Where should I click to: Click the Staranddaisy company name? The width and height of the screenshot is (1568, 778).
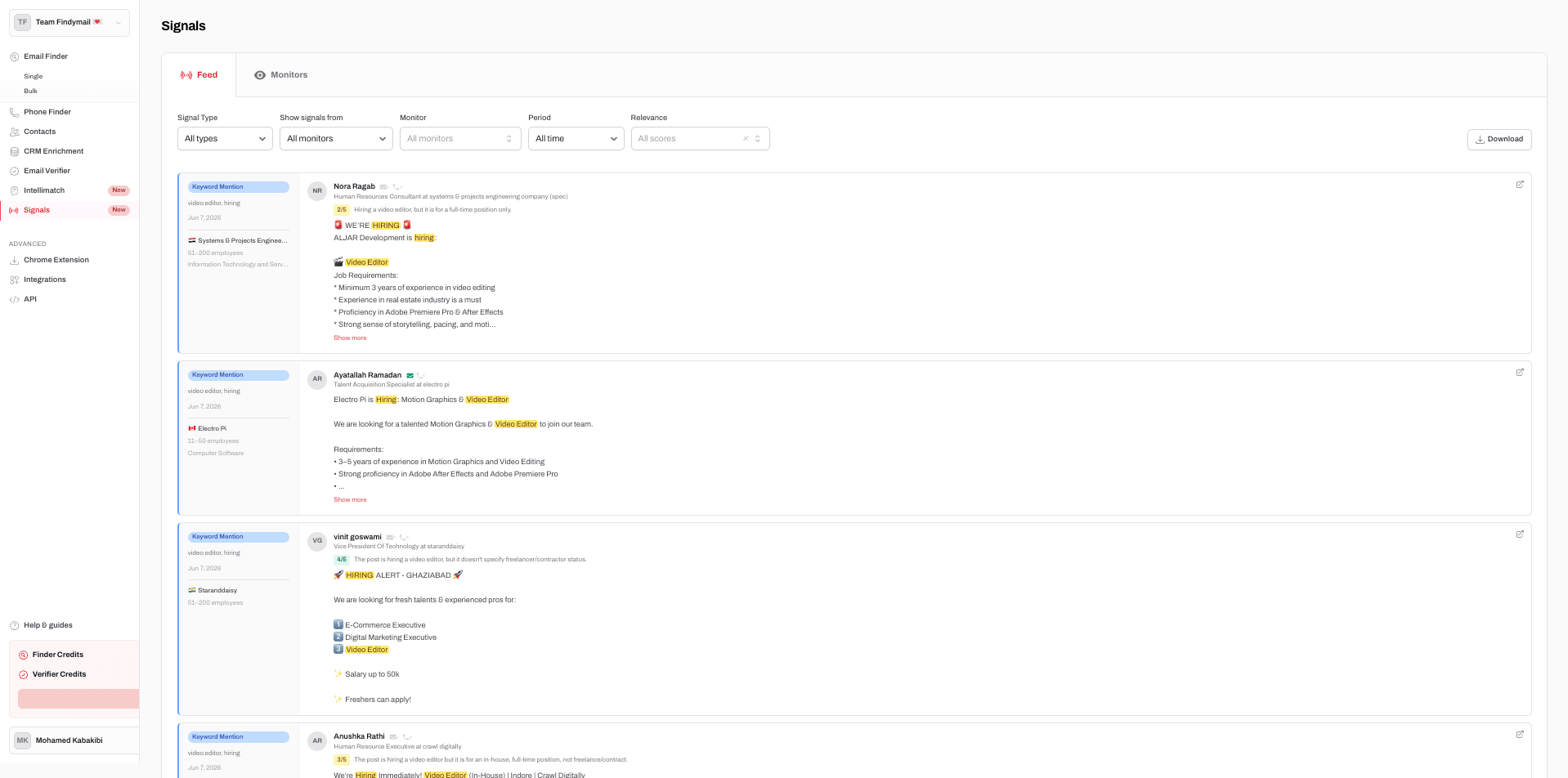coord(217,590)
